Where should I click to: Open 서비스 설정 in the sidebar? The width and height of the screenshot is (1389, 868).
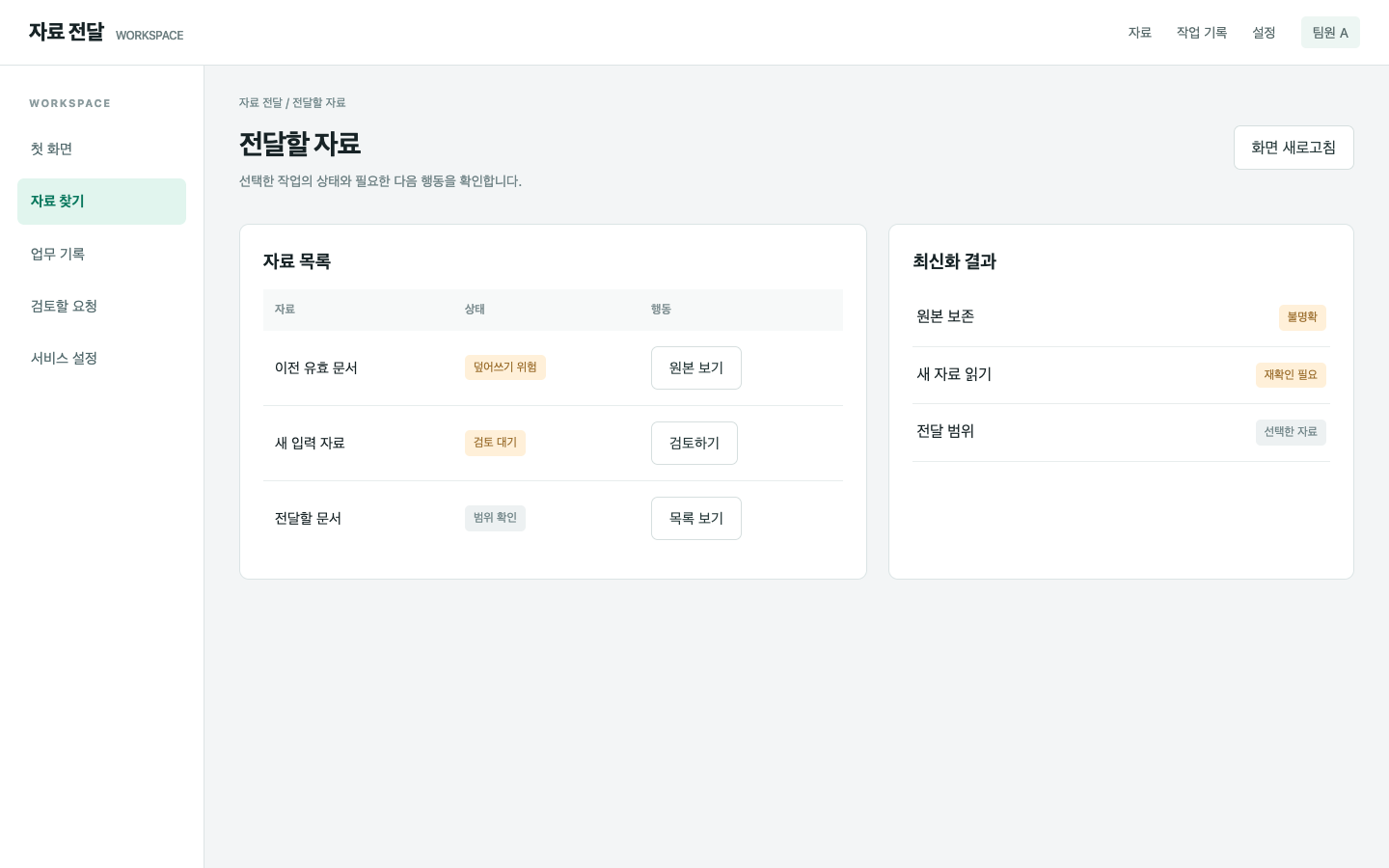pyautogui.click(x=101, y=358)
